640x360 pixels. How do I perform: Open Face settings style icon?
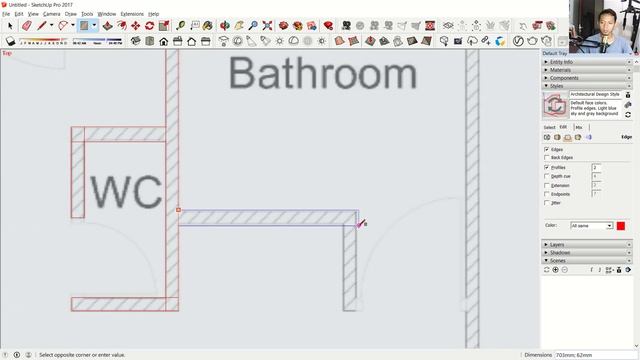pos(557,138)
